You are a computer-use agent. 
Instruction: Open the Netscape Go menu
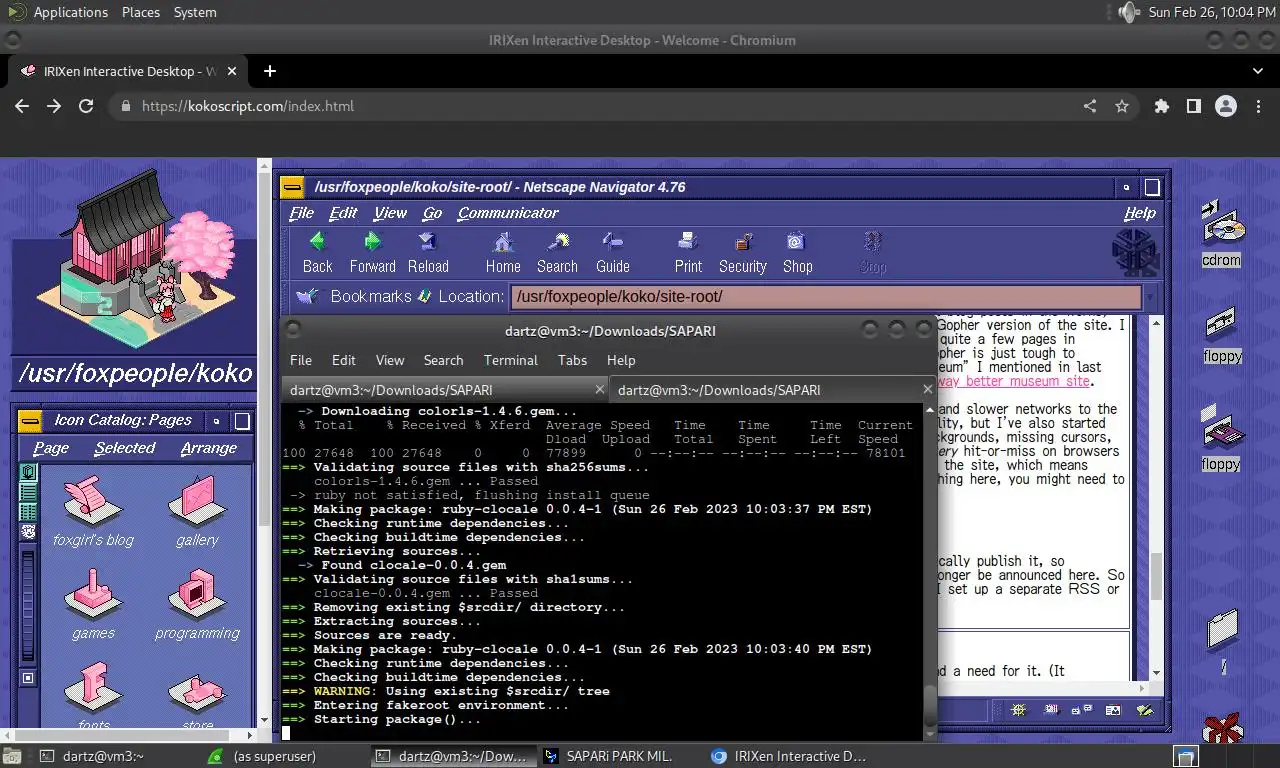432,213
